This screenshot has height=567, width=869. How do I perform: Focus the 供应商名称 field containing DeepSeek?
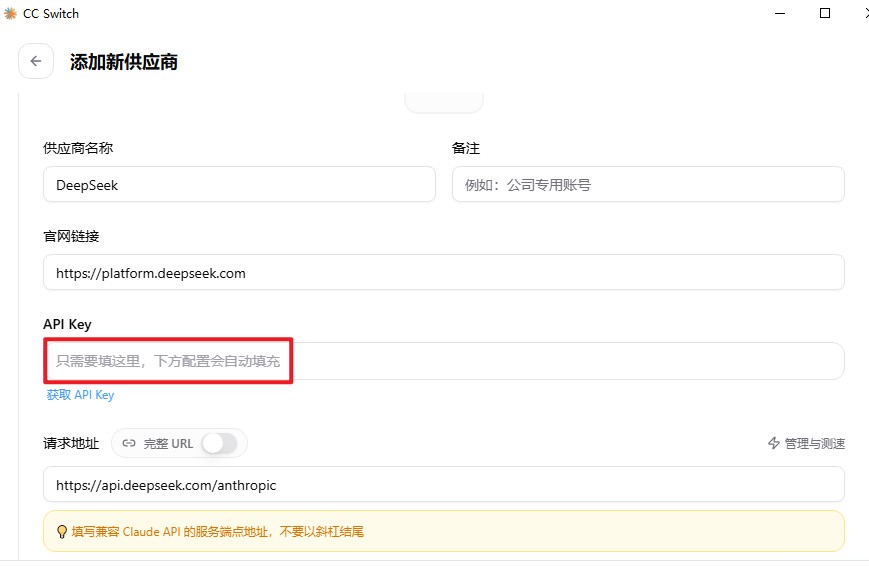point(239,185)
